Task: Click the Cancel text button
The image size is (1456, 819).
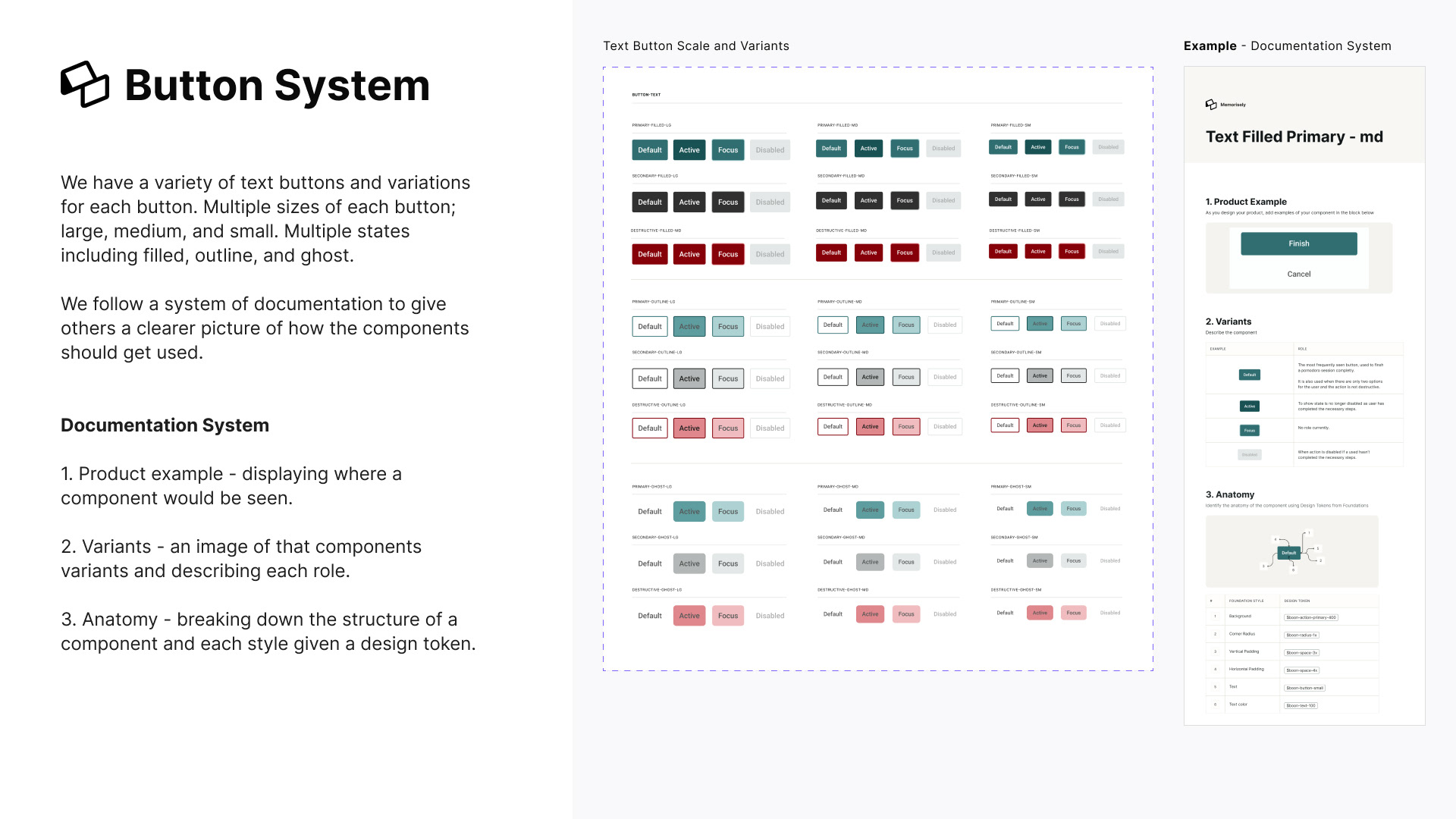Action: (1298, 274)
